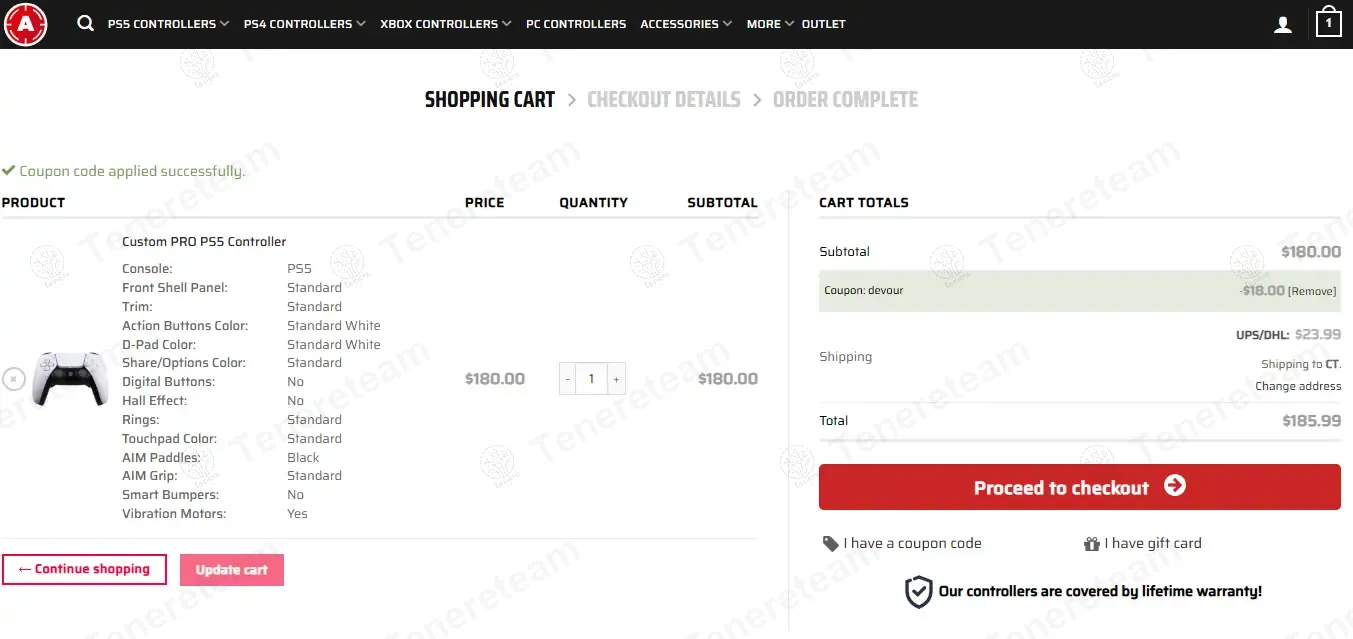This screenshot has width=1353, height=639.
Task: Remove the devour coupon
Action: (x=1311, y=291)
